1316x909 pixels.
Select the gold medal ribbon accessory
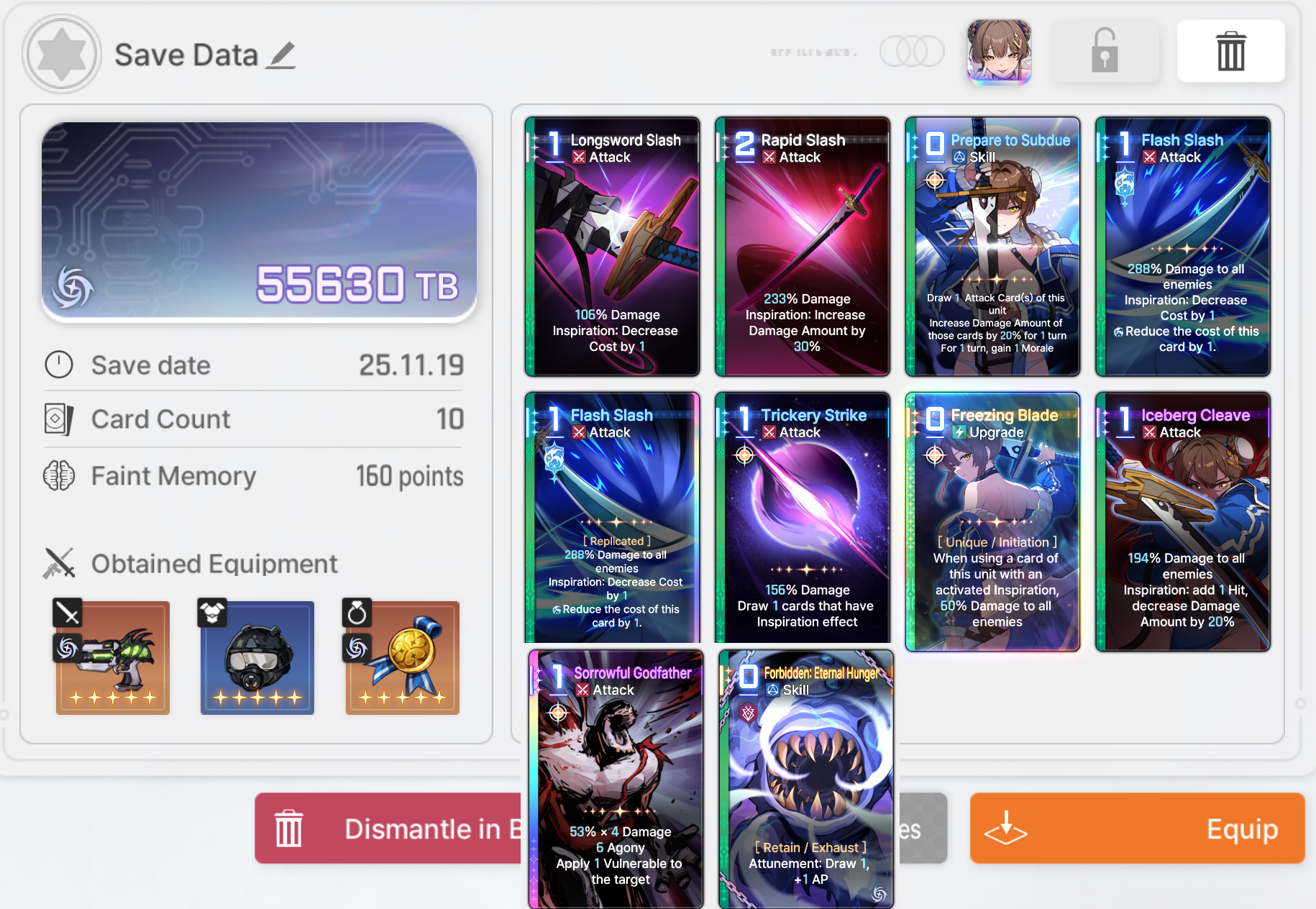402,657
